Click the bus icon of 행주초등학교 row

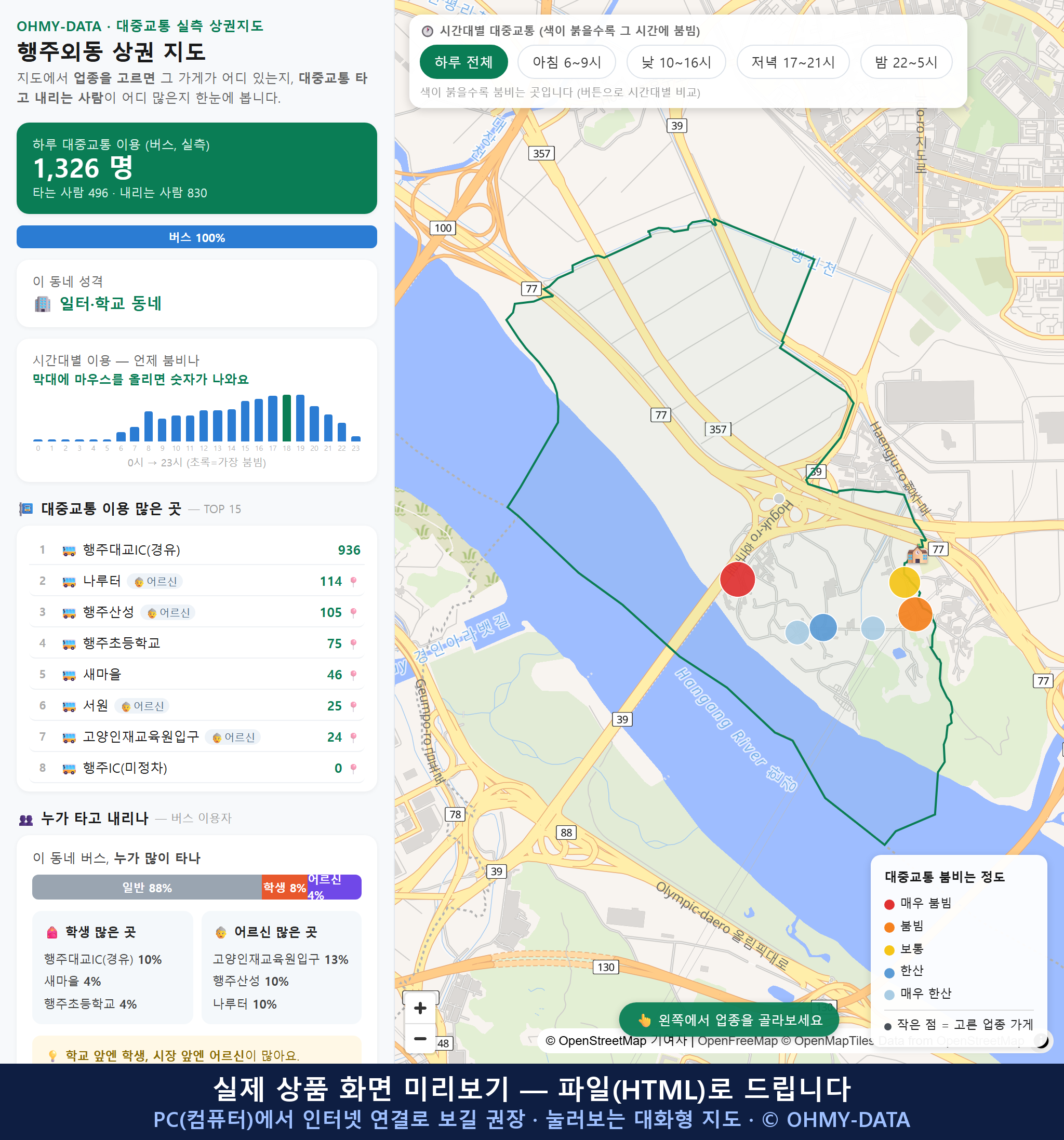69,644
